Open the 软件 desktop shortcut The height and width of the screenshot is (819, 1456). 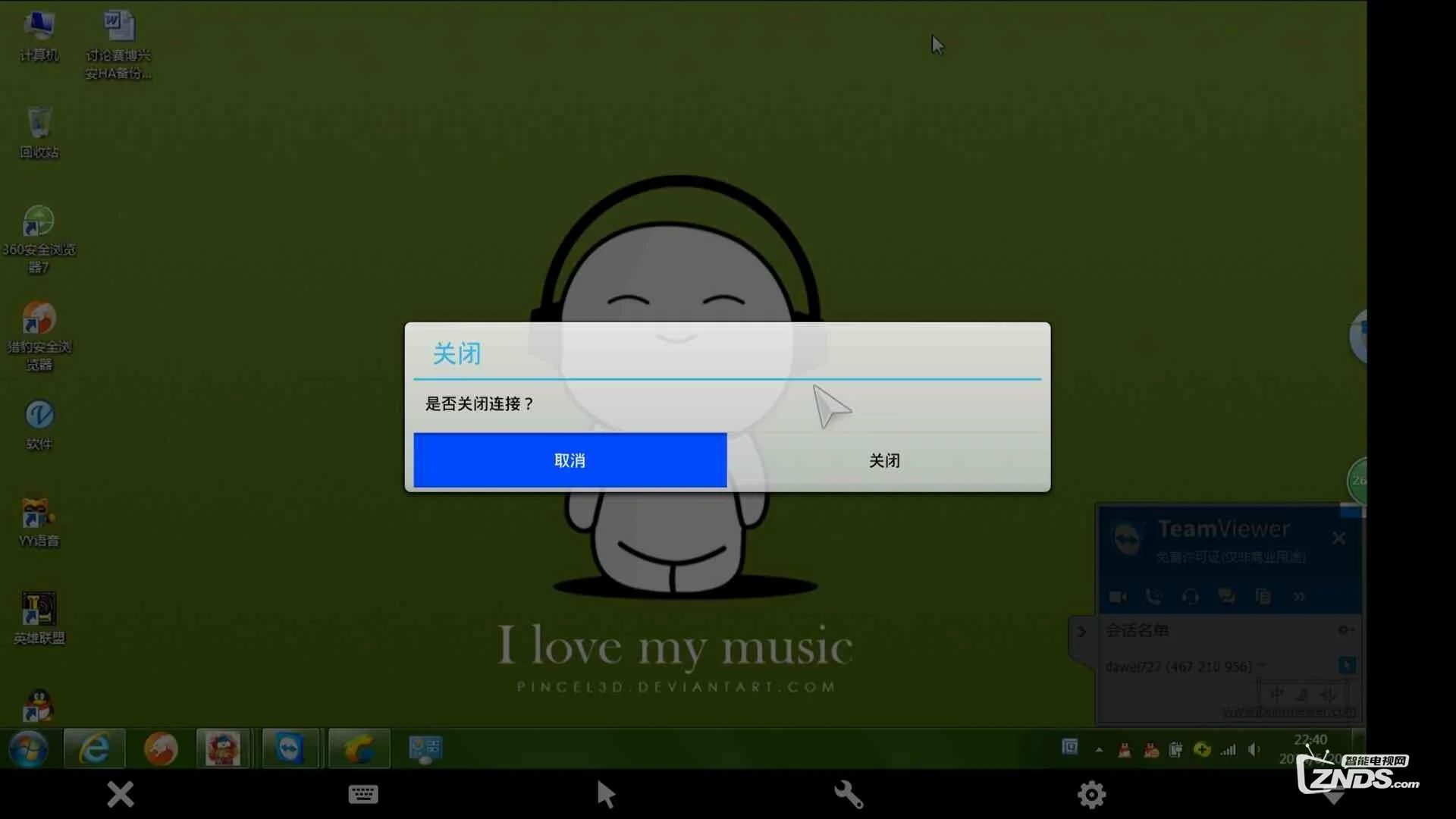coord(39,425)
